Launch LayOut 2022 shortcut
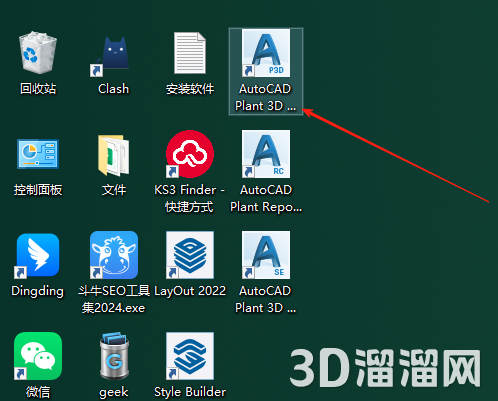This screenshot has height=401, width=498. pos(190,255)
